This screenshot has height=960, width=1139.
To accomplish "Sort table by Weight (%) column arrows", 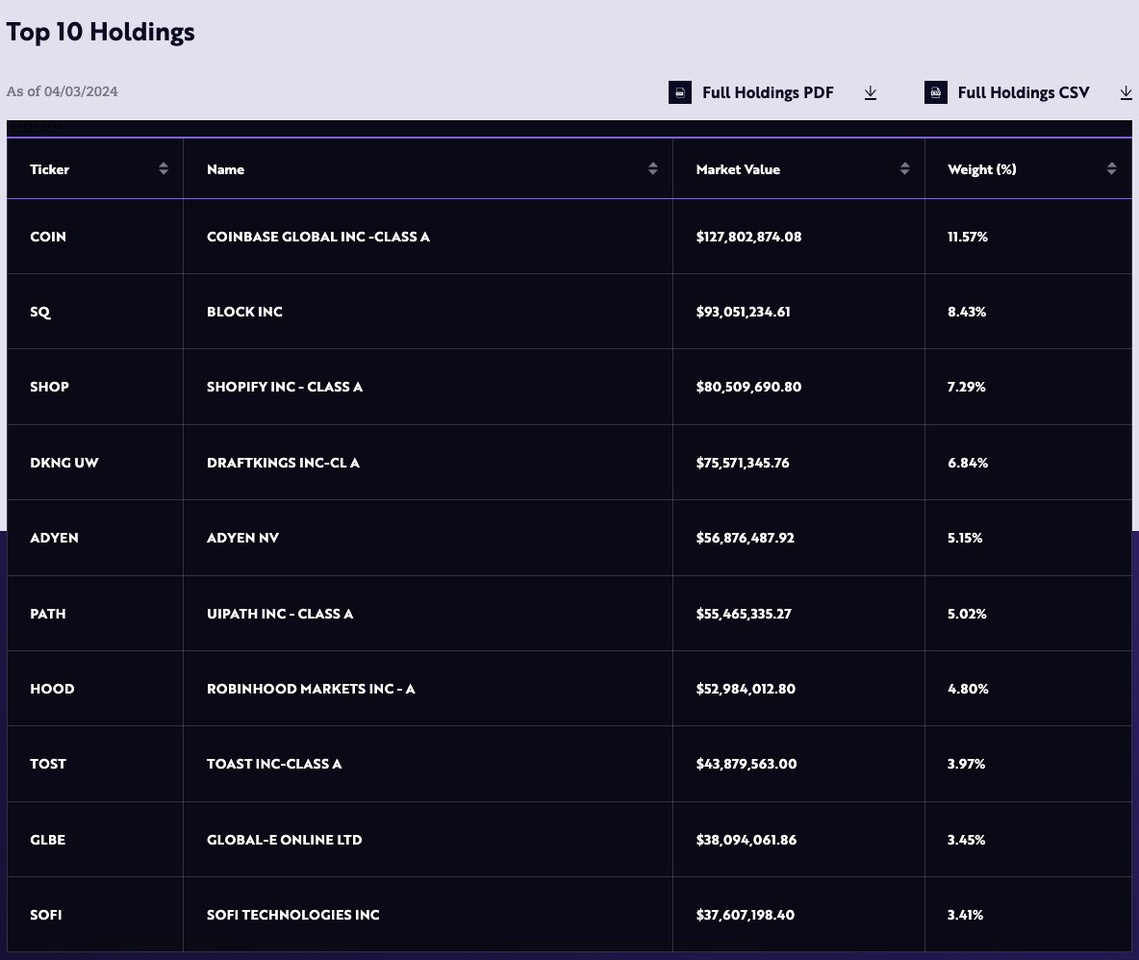I will pyautogui.click(x=1111, y=168).
